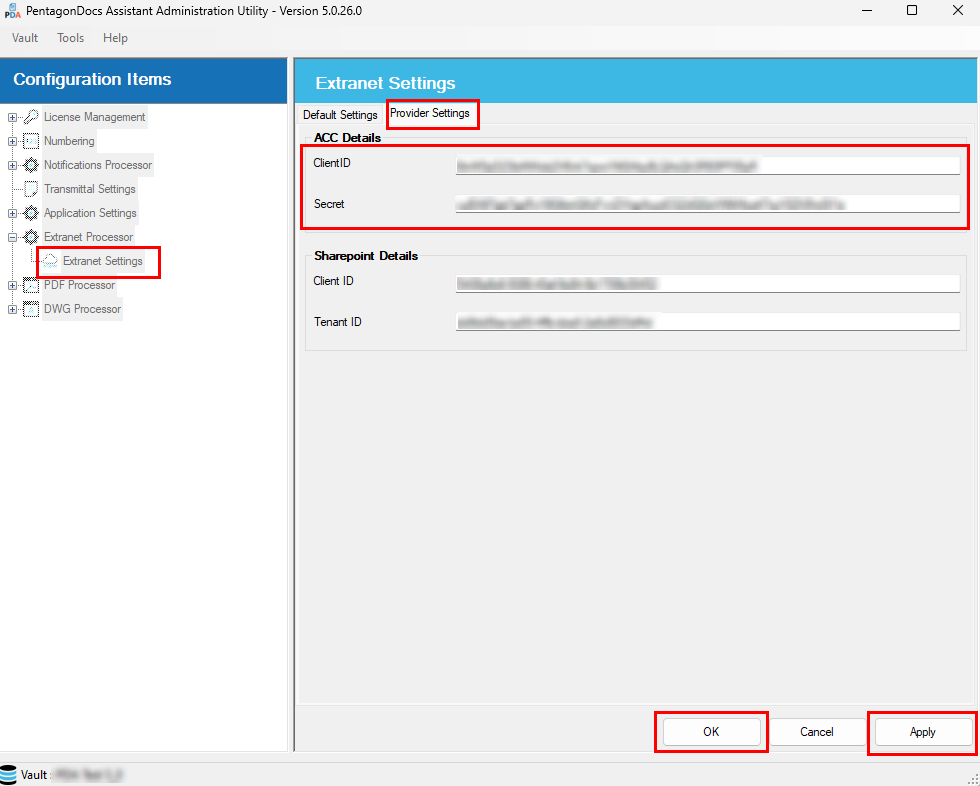Click the License Management key icon
The height and width of the screenshot is (786, 980).
(31, 117)
